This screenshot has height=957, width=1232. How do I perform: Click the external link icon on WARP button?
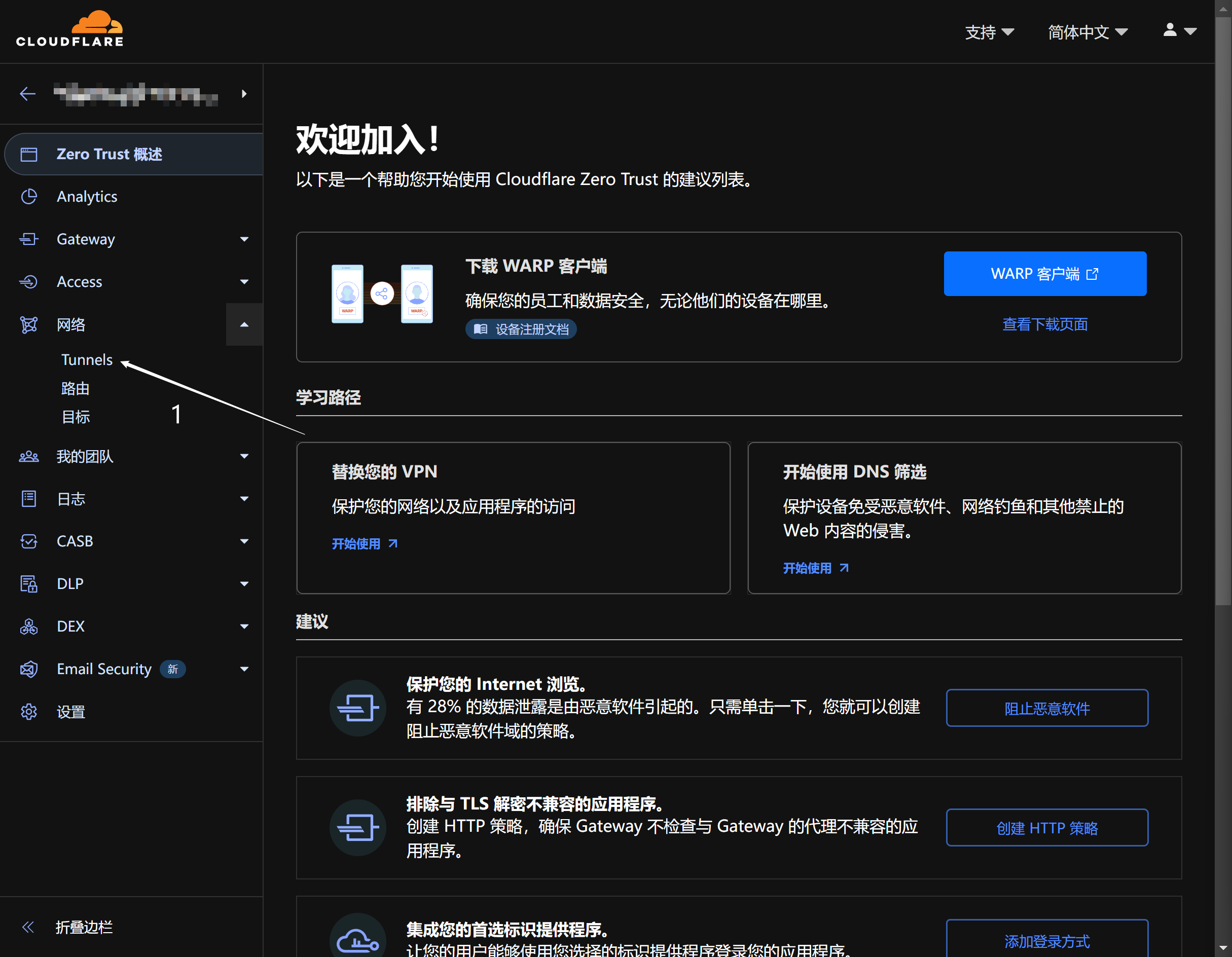point(1092,274)
